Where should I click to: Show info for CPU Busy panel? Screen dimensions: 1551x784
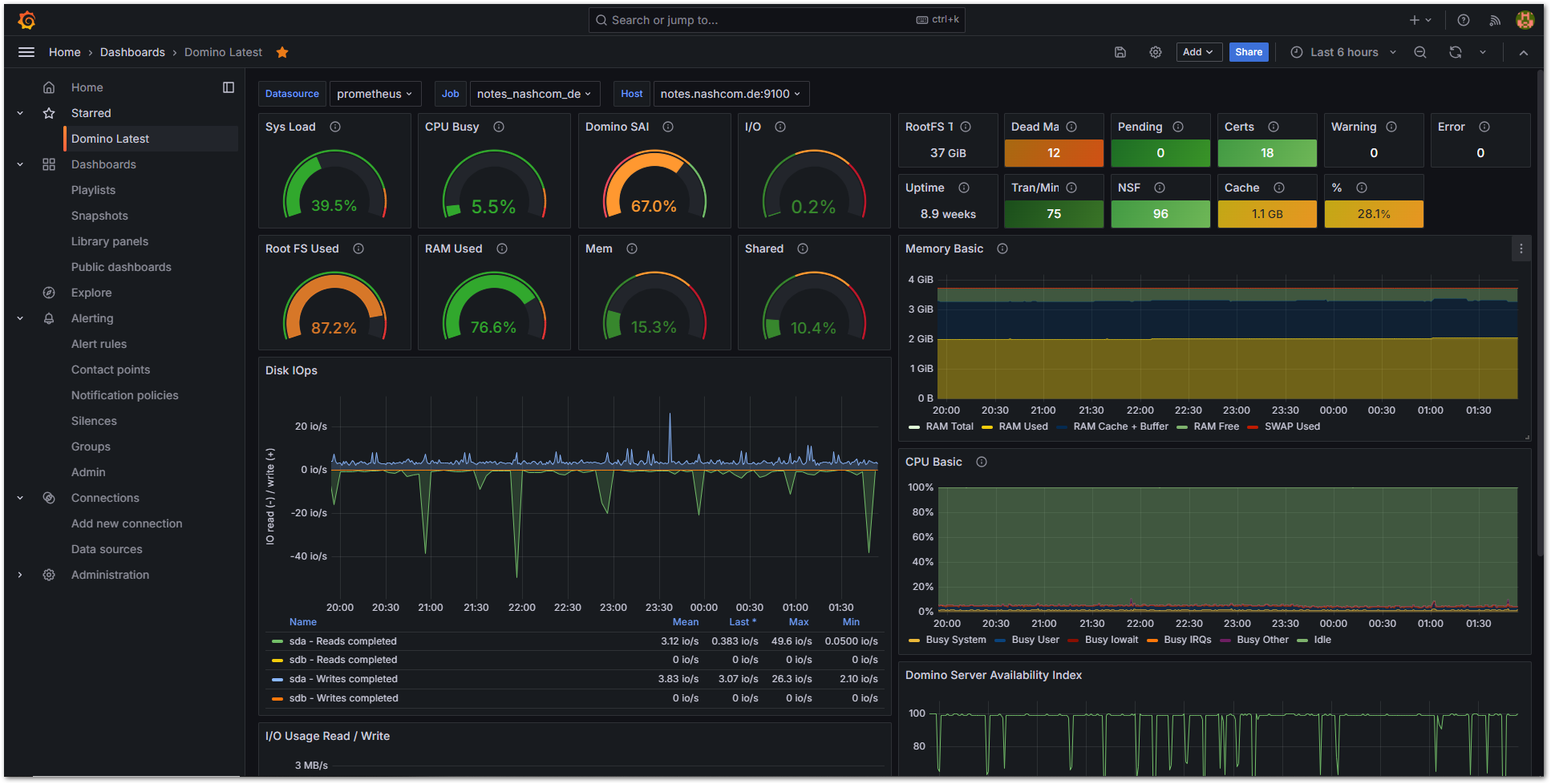pos(499,127)
